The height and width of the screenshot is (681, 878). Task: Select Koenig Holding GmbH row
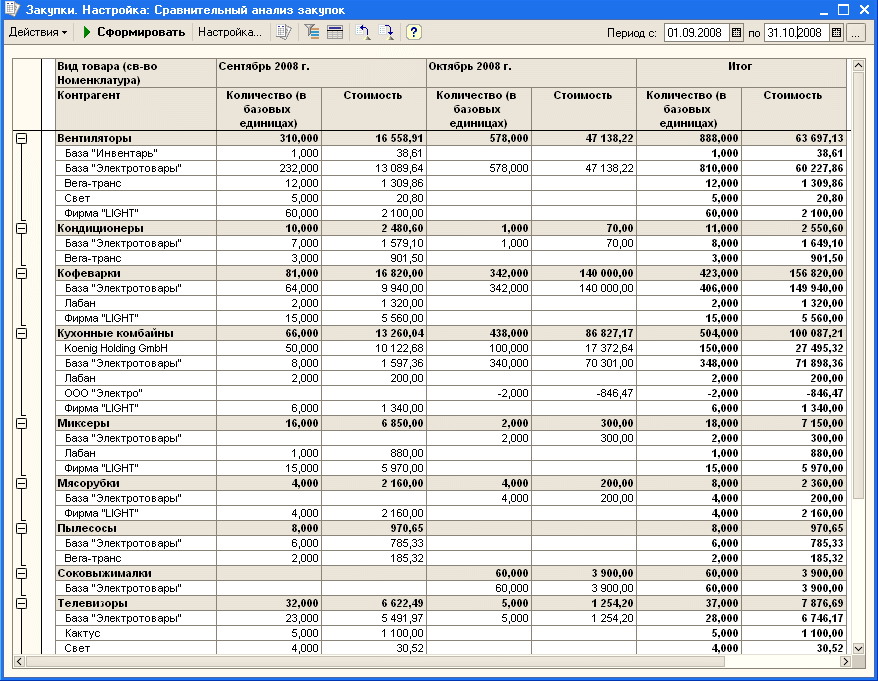point(136,348)
